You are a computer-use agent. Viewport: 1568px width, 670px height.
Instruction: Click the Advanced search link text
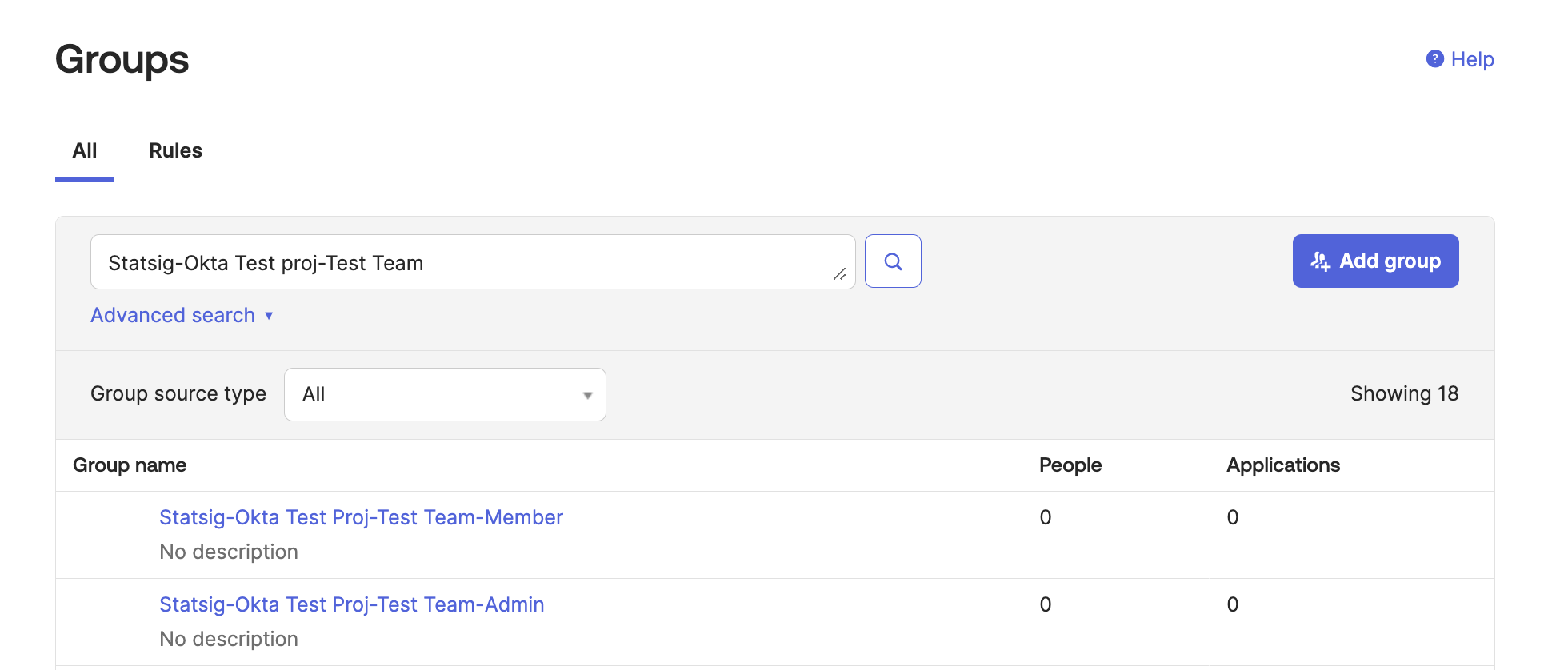tap(173, 316)
